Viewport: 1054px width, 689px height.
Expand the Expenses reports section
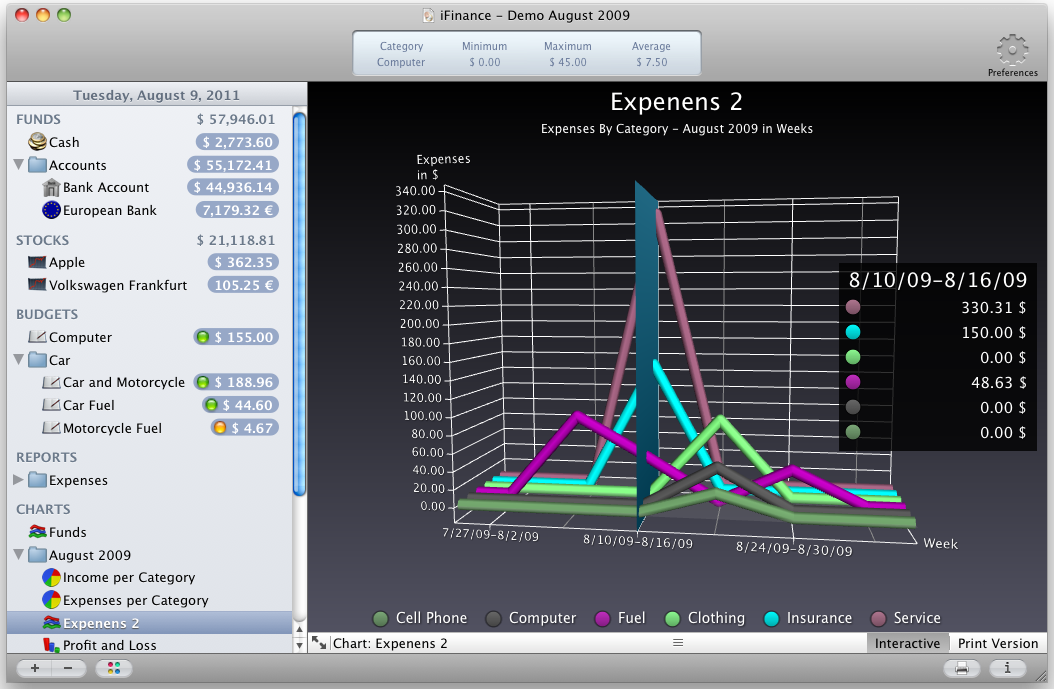tap(19, 479)
